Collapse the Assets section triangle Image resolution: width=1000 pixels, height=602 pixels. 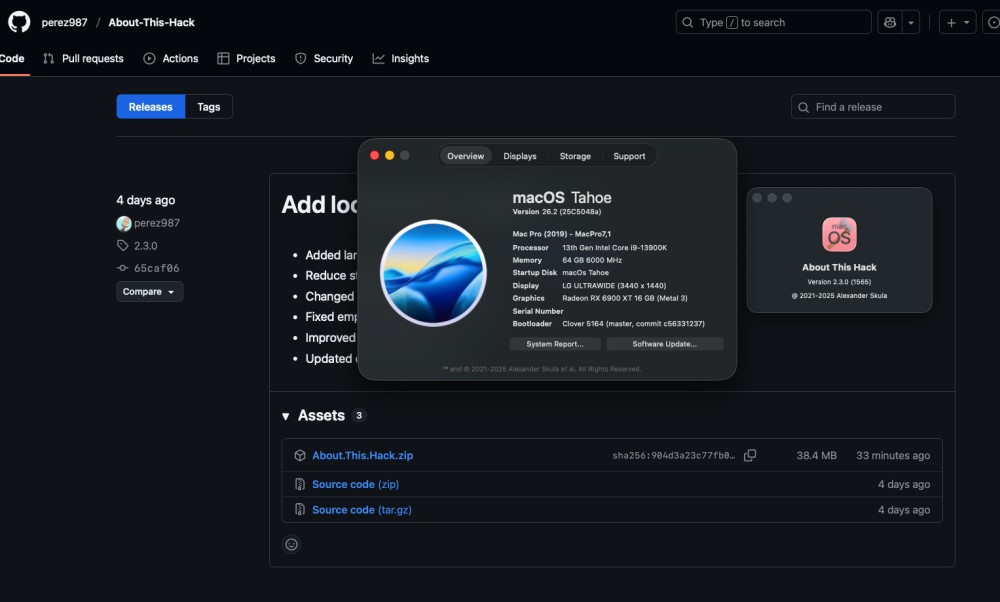pos(286,416)
